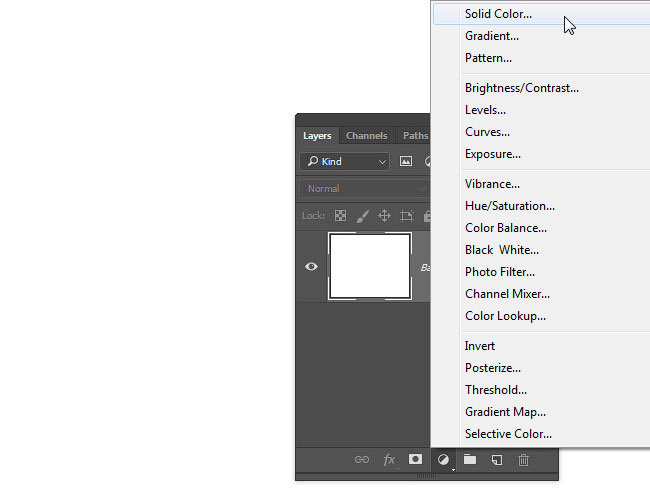Switch to the Layers tab

pyautogui.click(x=317, y=136)
